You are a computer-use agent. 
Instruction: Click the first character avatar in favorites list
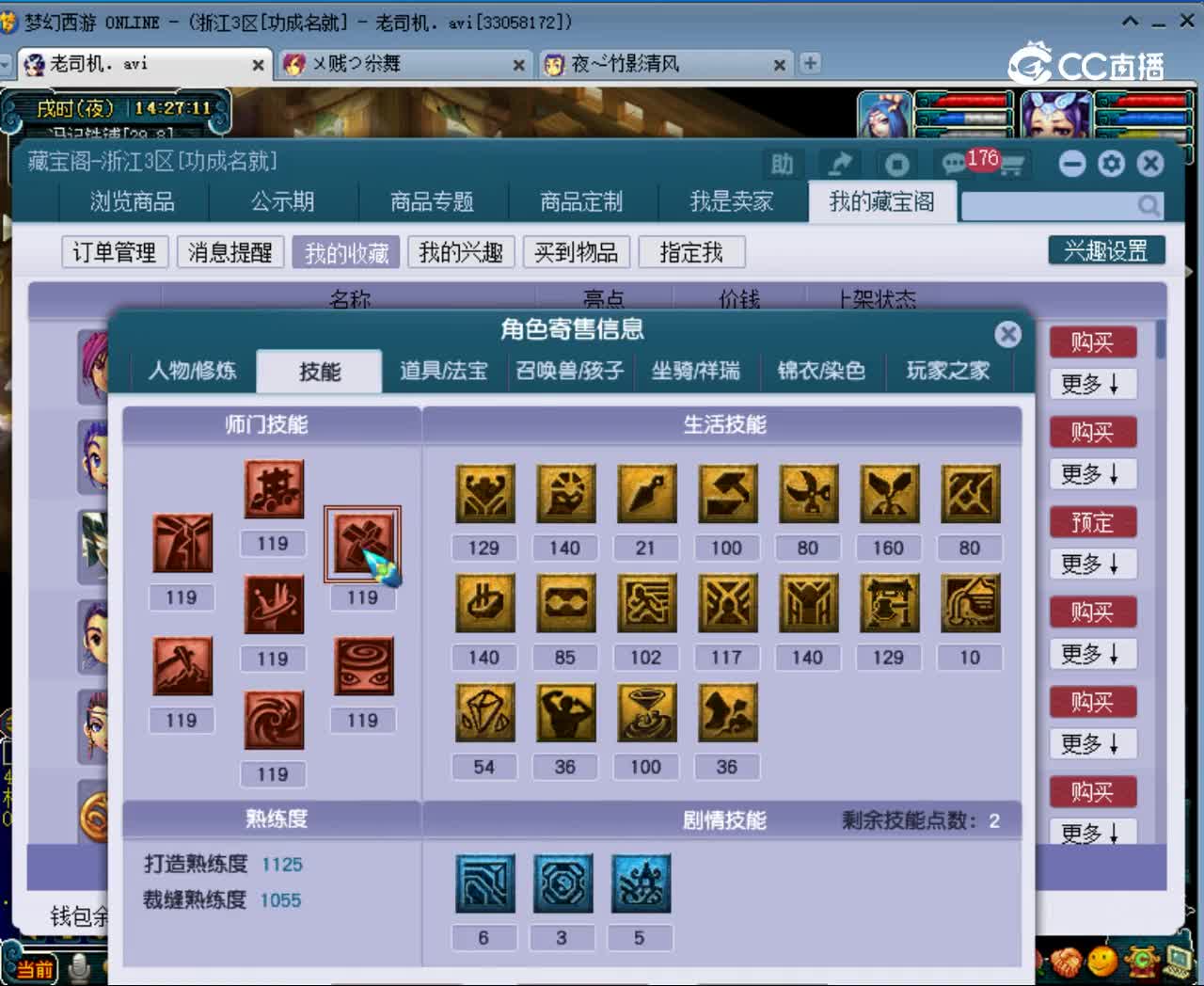click(x=92, y=367)
